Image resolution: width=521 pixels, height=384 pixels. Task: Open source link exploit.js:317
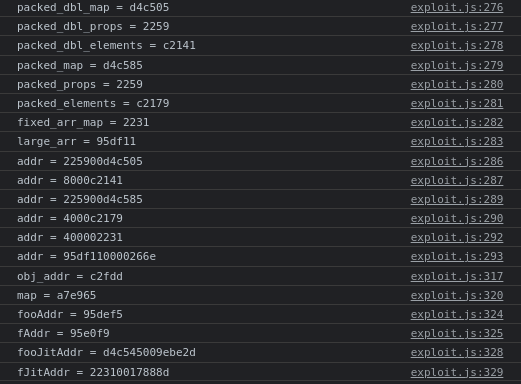(457, 277)
